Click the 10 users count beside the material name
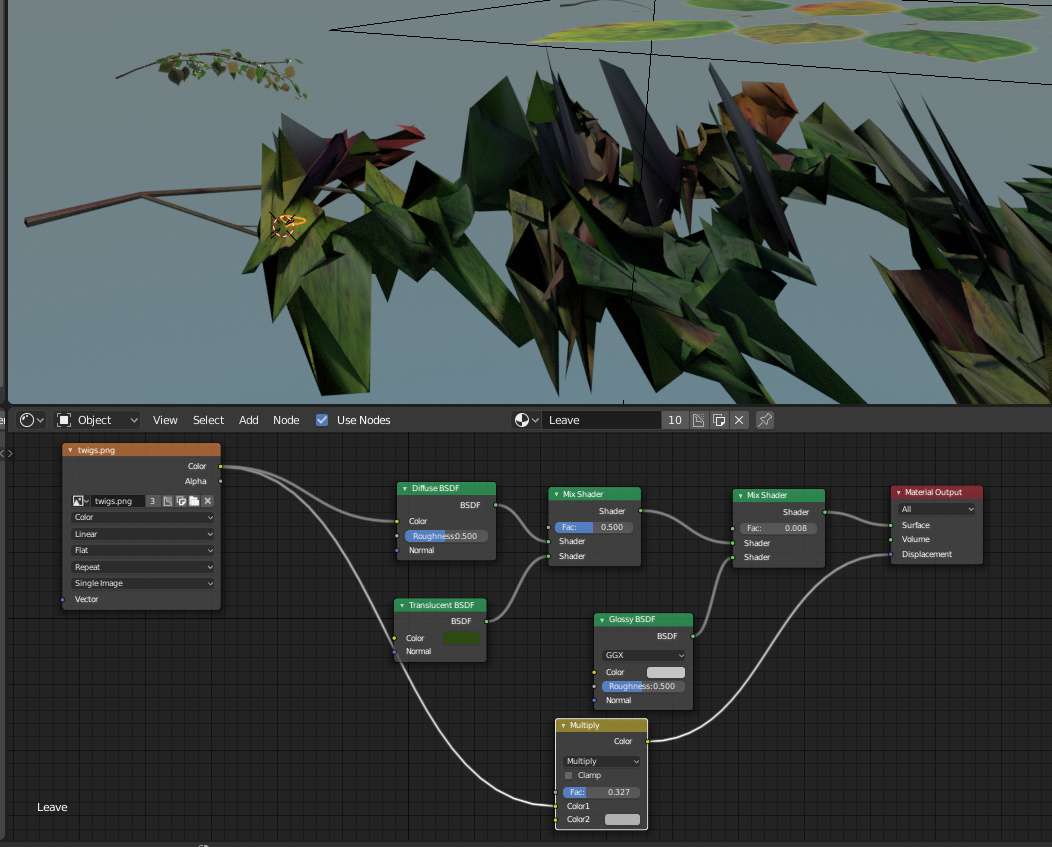1052x847 pixels. tap(675, 420)
